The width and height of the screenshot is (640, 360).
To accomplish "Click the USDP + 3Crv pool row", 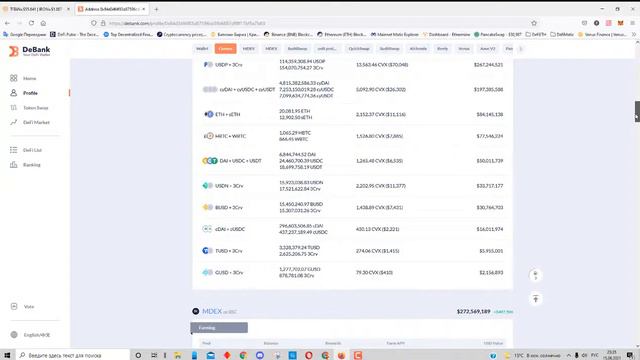I will 352,64.
